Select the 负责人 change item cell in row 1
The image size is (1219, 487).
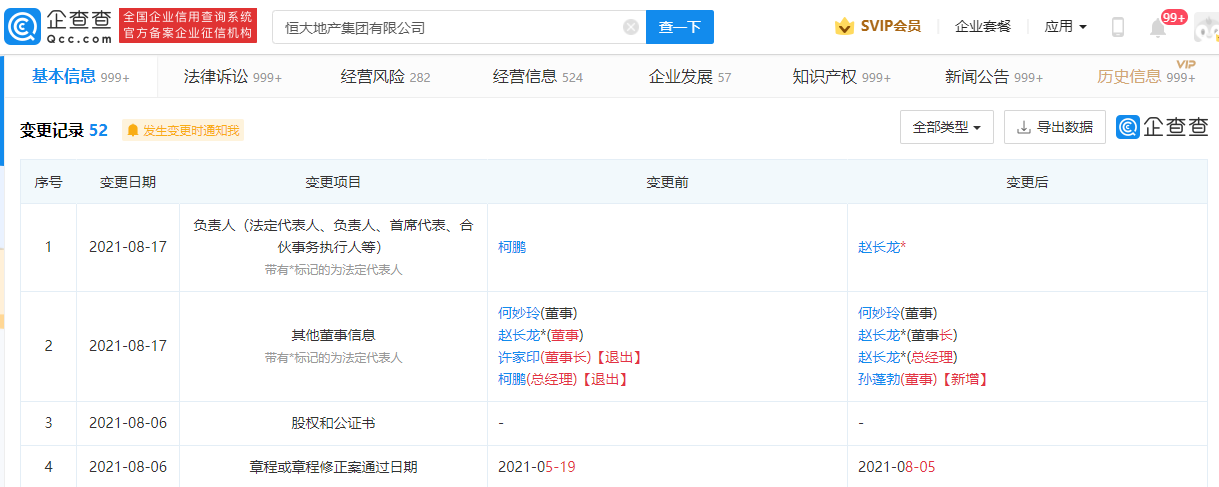(x=333, y=247)
